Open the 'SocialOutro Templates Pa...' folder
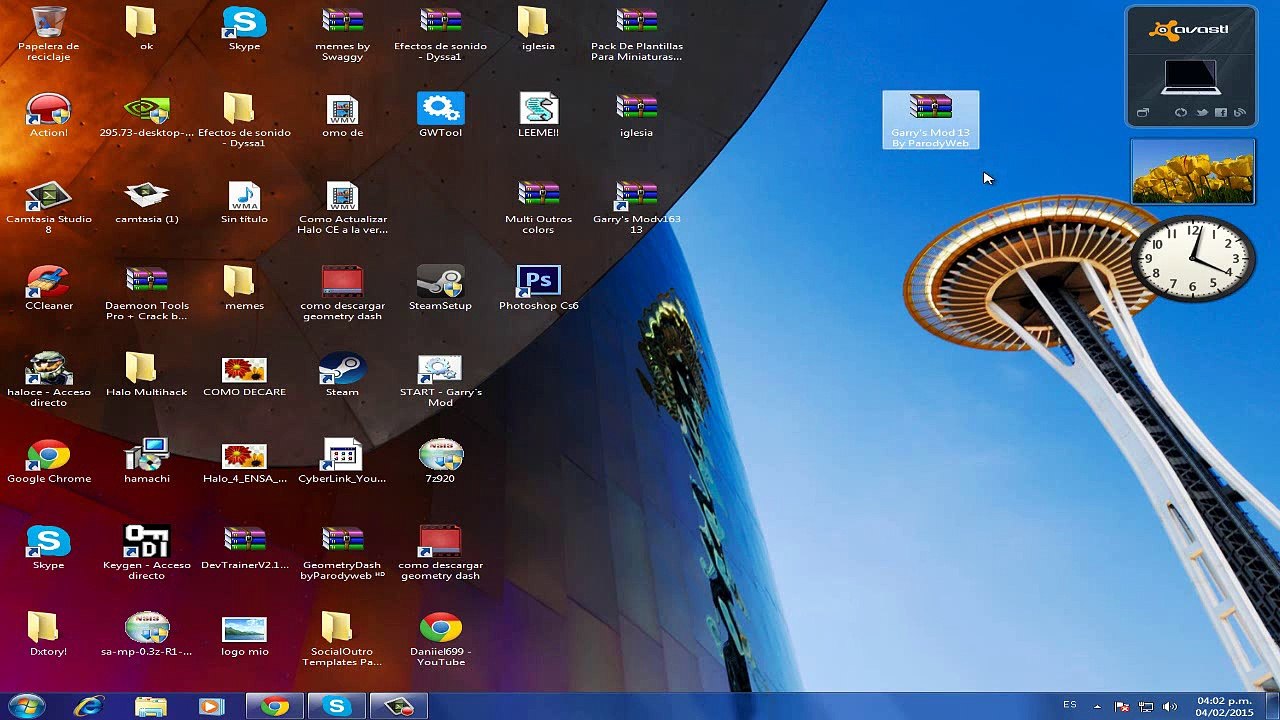Image resolution: width=1280 pixels, height=720 pixels. 342,639
